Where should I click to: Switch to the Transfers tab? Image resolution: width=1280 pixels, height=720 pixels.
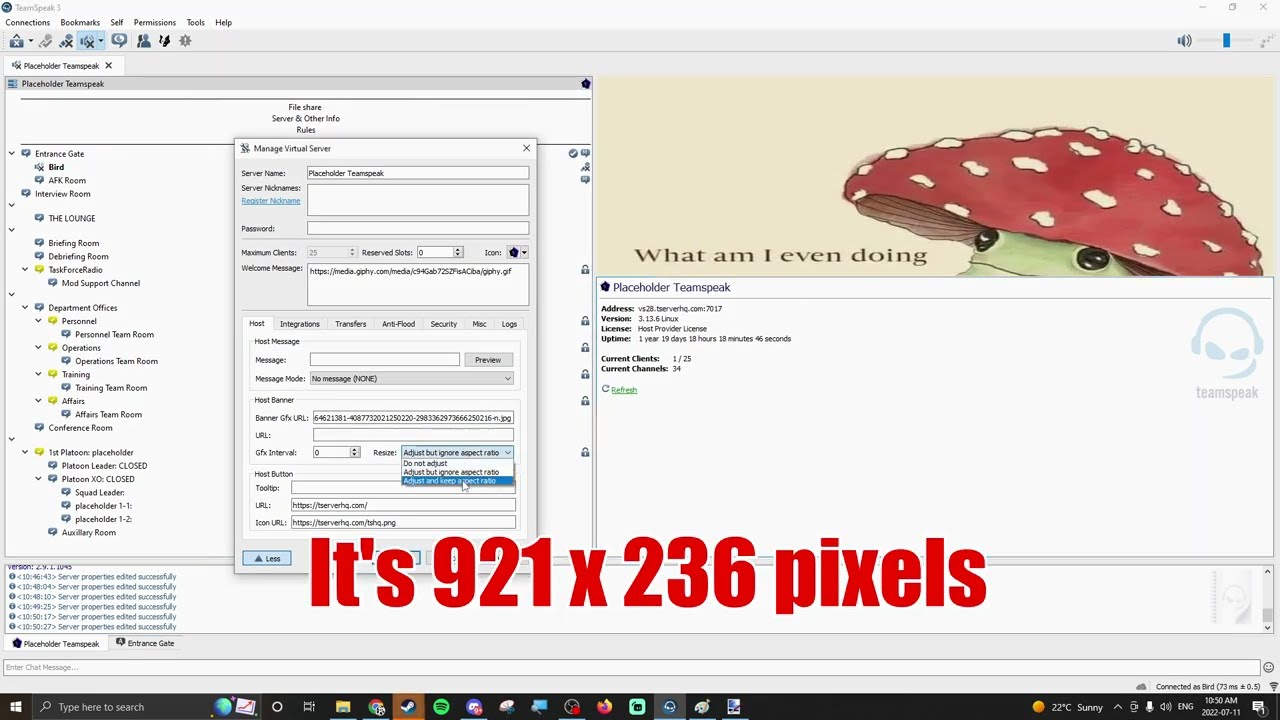pos(350,324)
